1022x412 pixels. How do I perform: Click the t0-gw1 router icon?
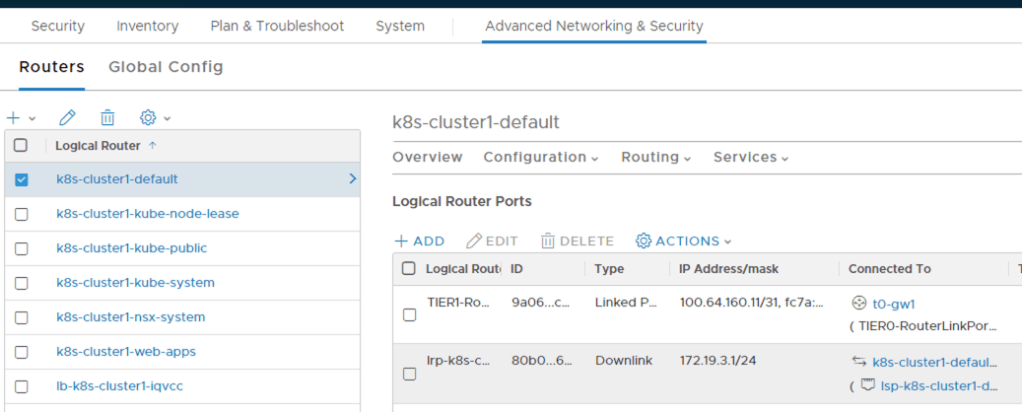[858, 303]
